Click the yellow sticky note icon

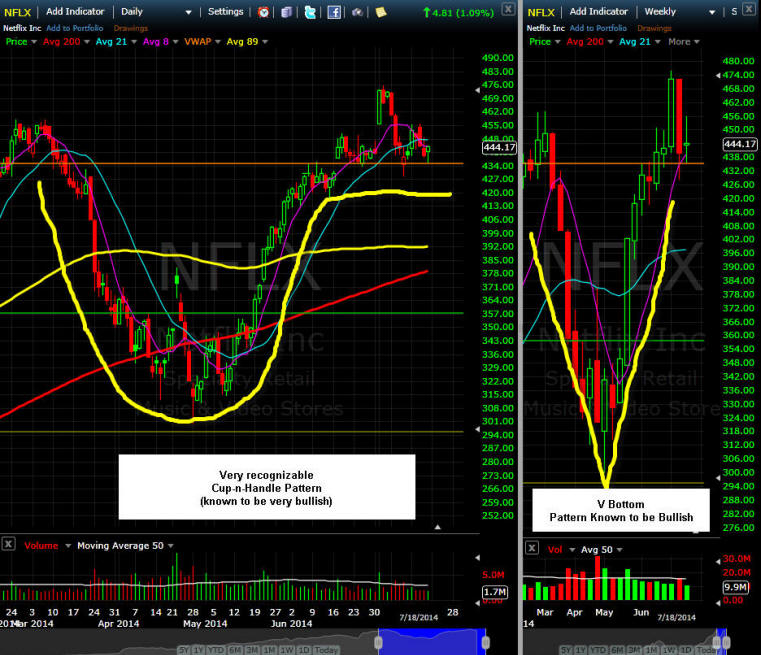pyautogui.click(x=380, y=12)
